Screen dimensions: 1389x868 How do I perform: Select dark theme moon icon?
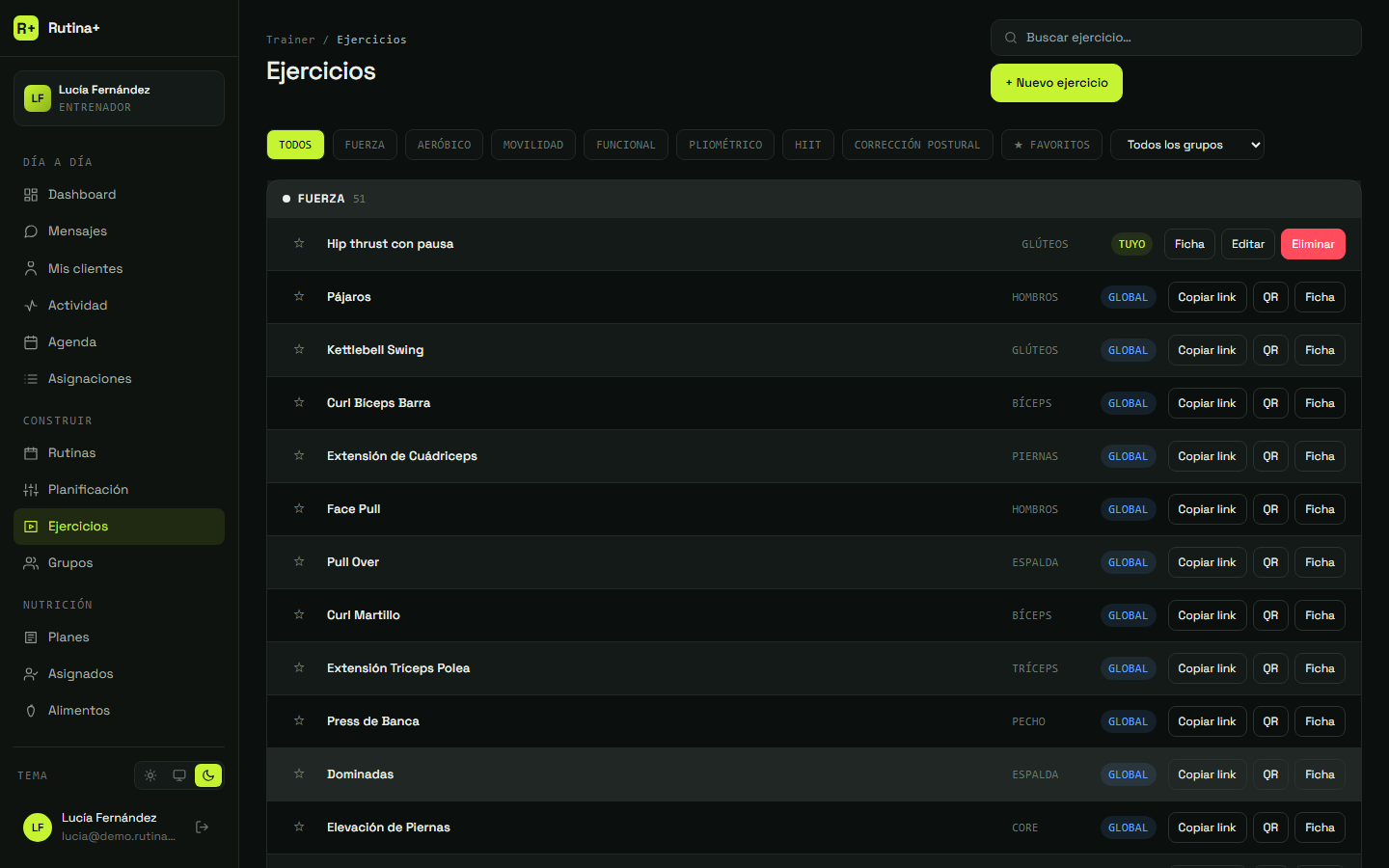(208, 775)
